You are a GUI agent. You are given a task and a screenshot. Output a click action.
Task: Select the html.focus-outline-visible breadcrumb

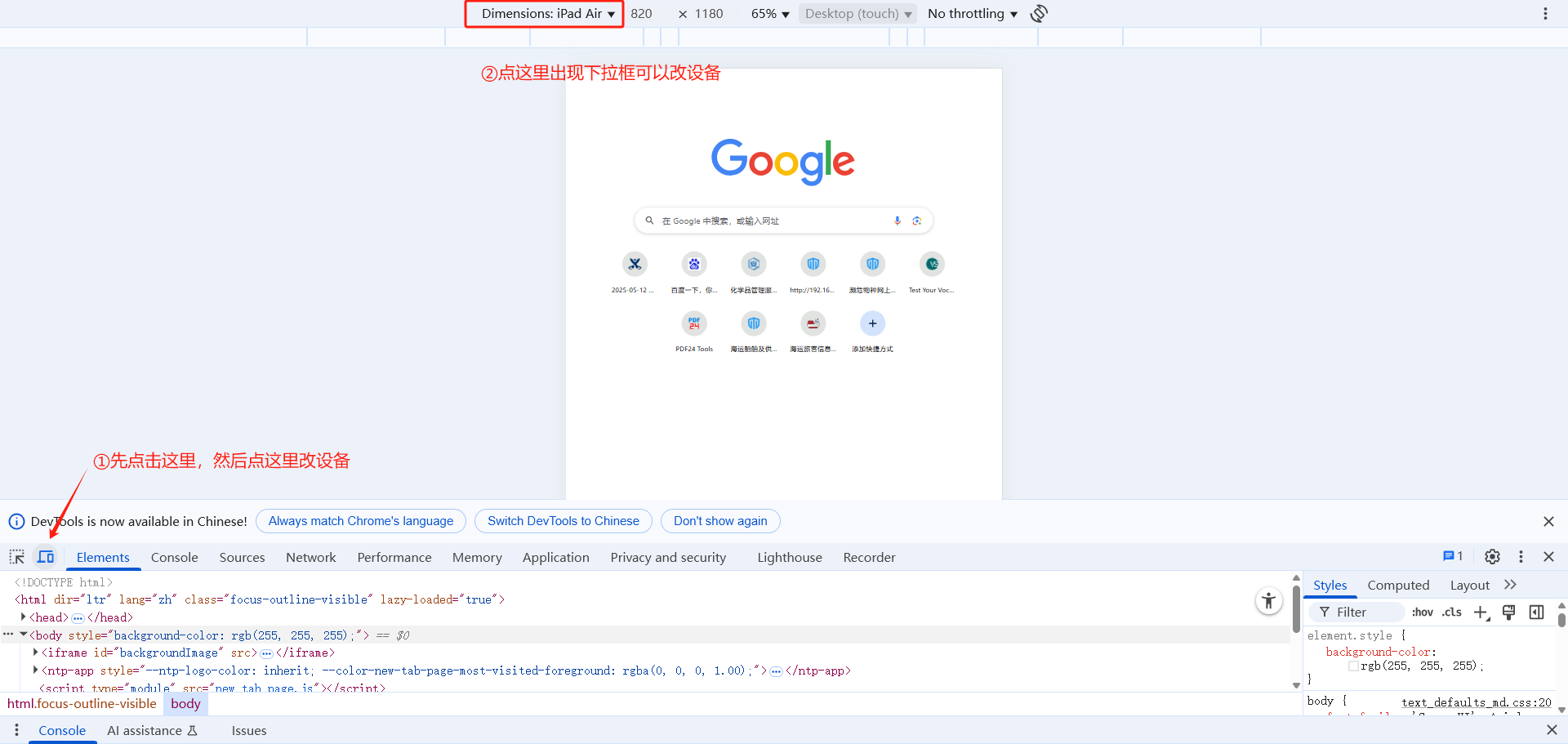click(82, 703)
